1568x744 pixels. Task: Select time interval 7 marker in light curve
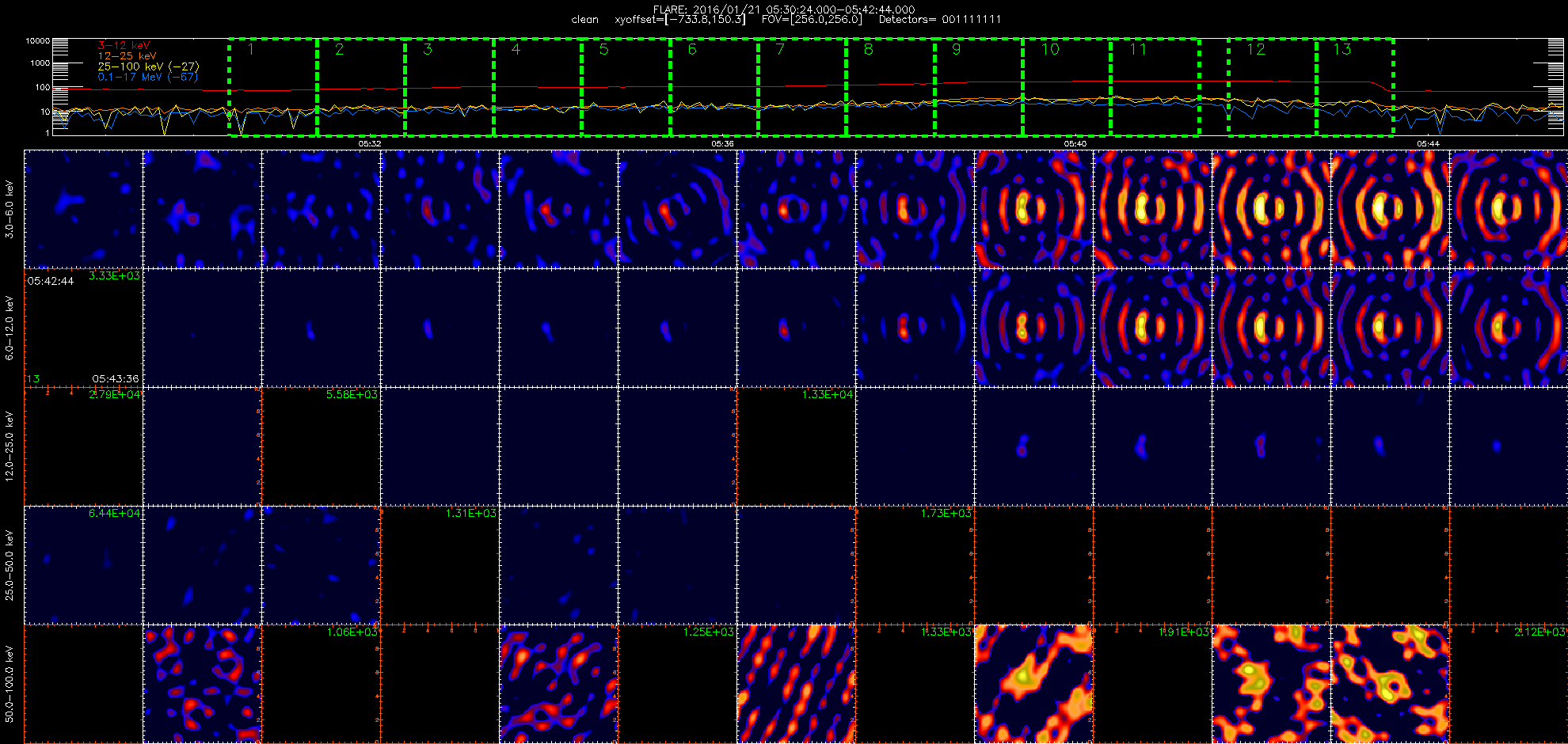(780, 49)
